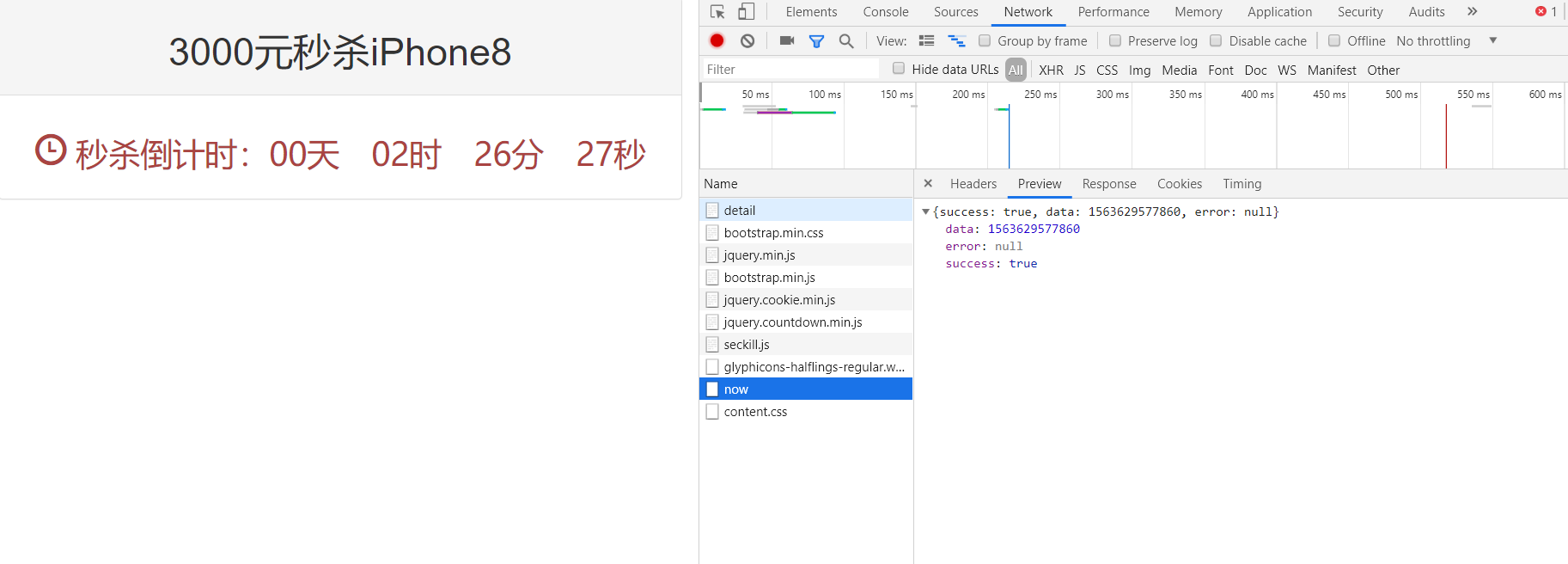Switch to large request rows view
The image size is (1568, 564).
click(926, 40)
